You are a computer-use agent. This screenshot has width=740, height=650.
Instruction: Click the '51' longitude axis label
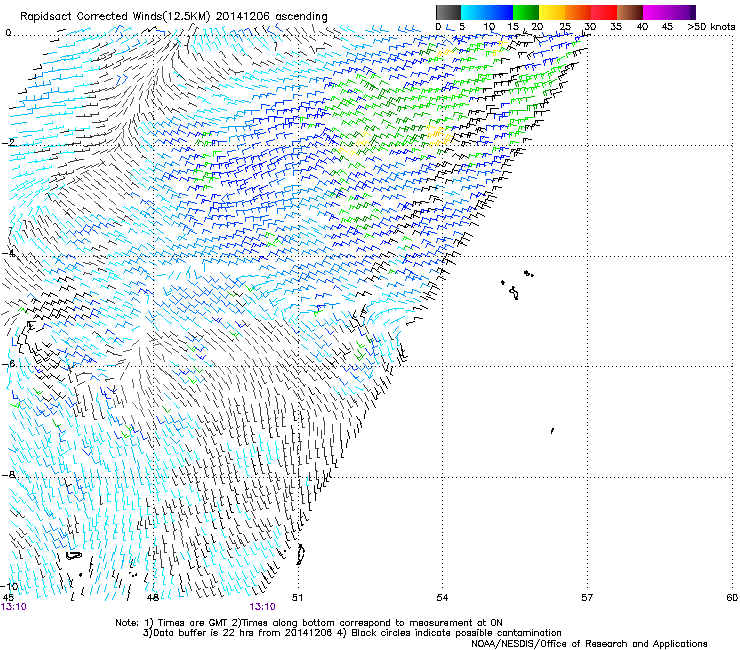pyautogui.click(x=297, y=598)
